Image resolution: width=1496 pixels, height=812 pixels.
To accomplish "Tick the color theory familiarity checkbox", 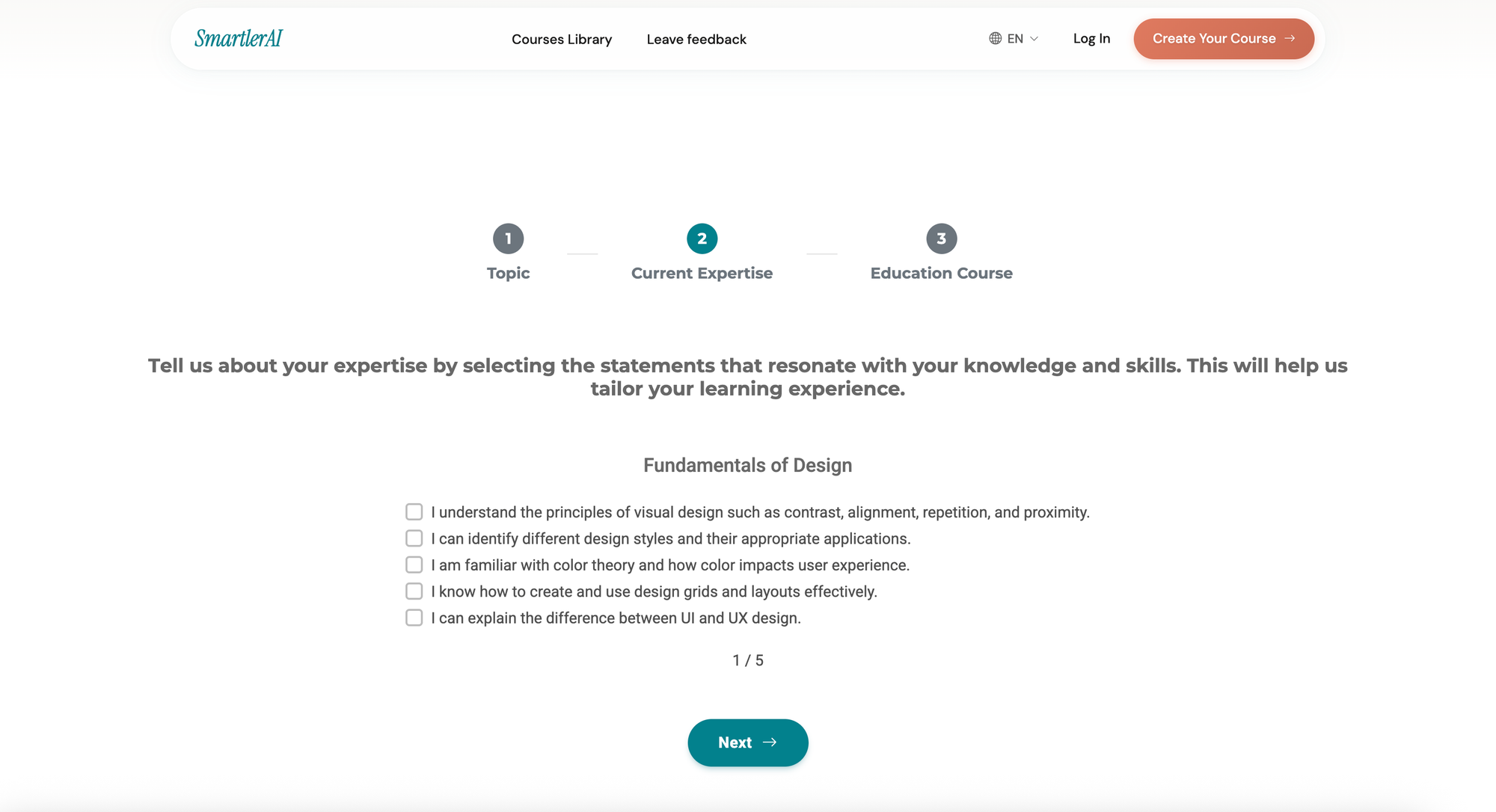I will [x=414, y=565].
